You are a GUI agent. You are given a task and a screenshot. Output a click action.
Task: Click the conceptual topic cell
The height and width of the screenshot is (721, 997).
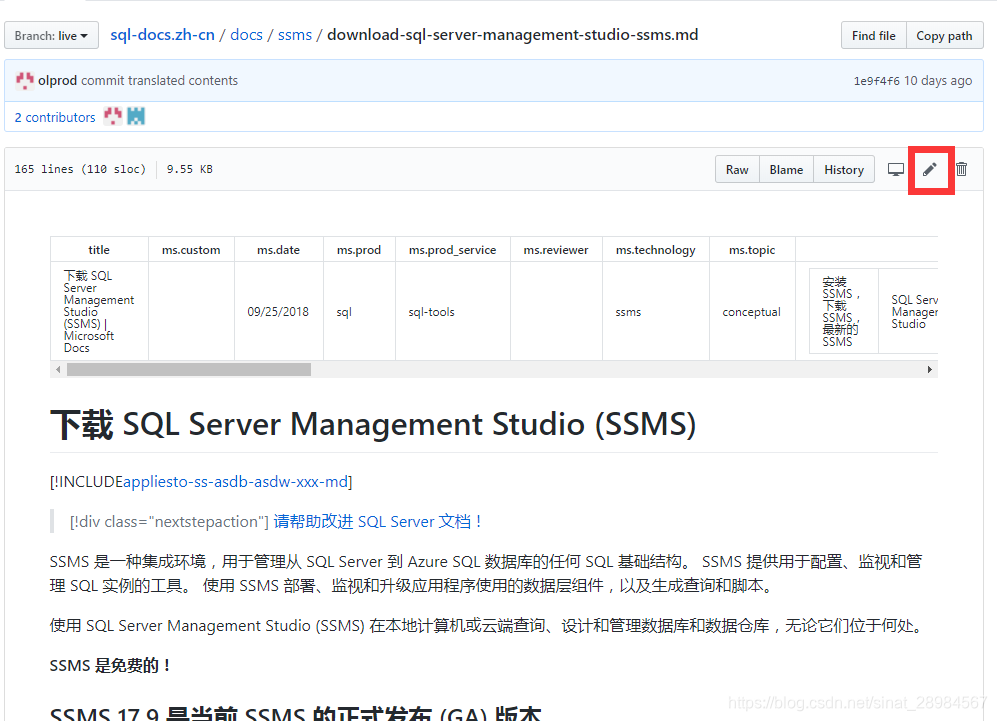pyautogui.click(x=751, y=312)
